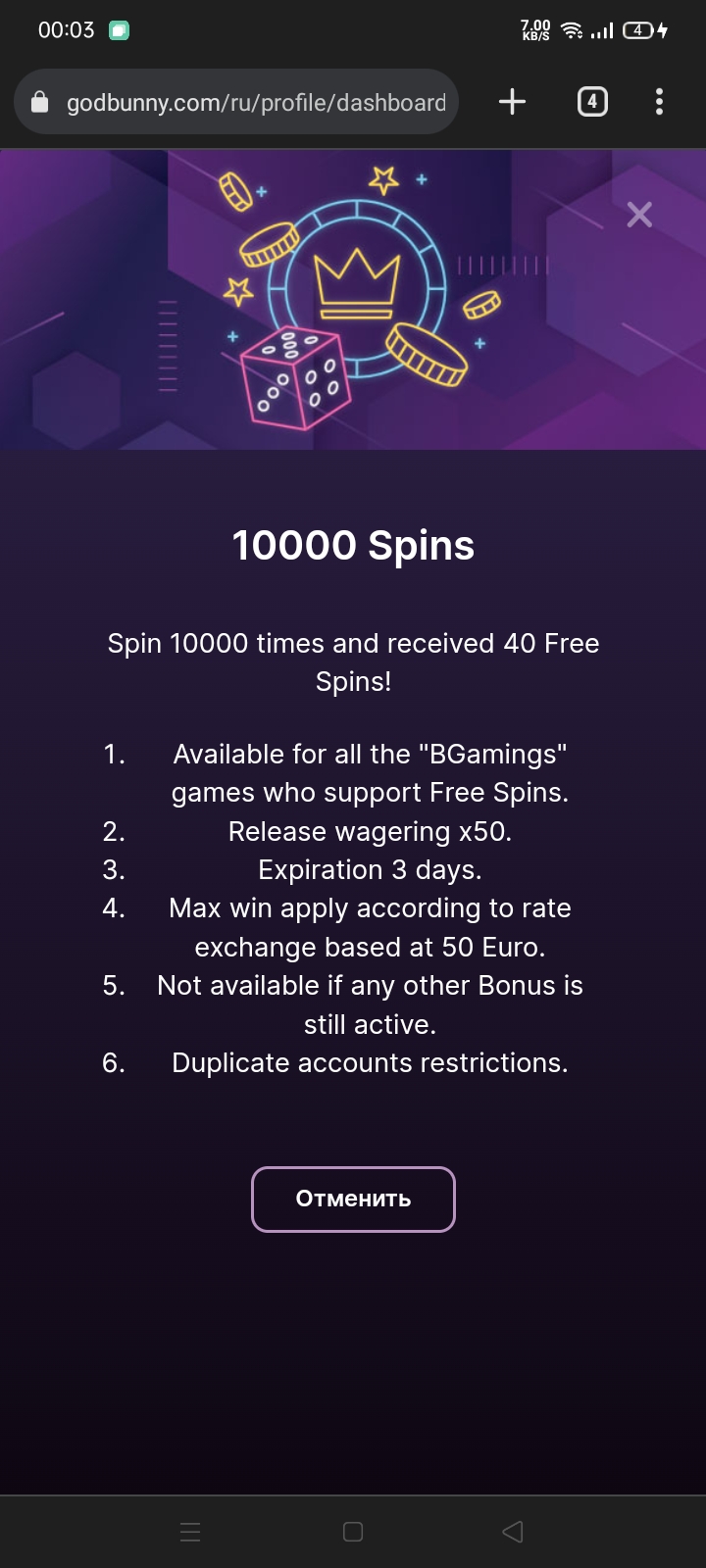Close the 10000 Spins bonus popup
This screenshot has height=1568, width=706.
[639, 215]
